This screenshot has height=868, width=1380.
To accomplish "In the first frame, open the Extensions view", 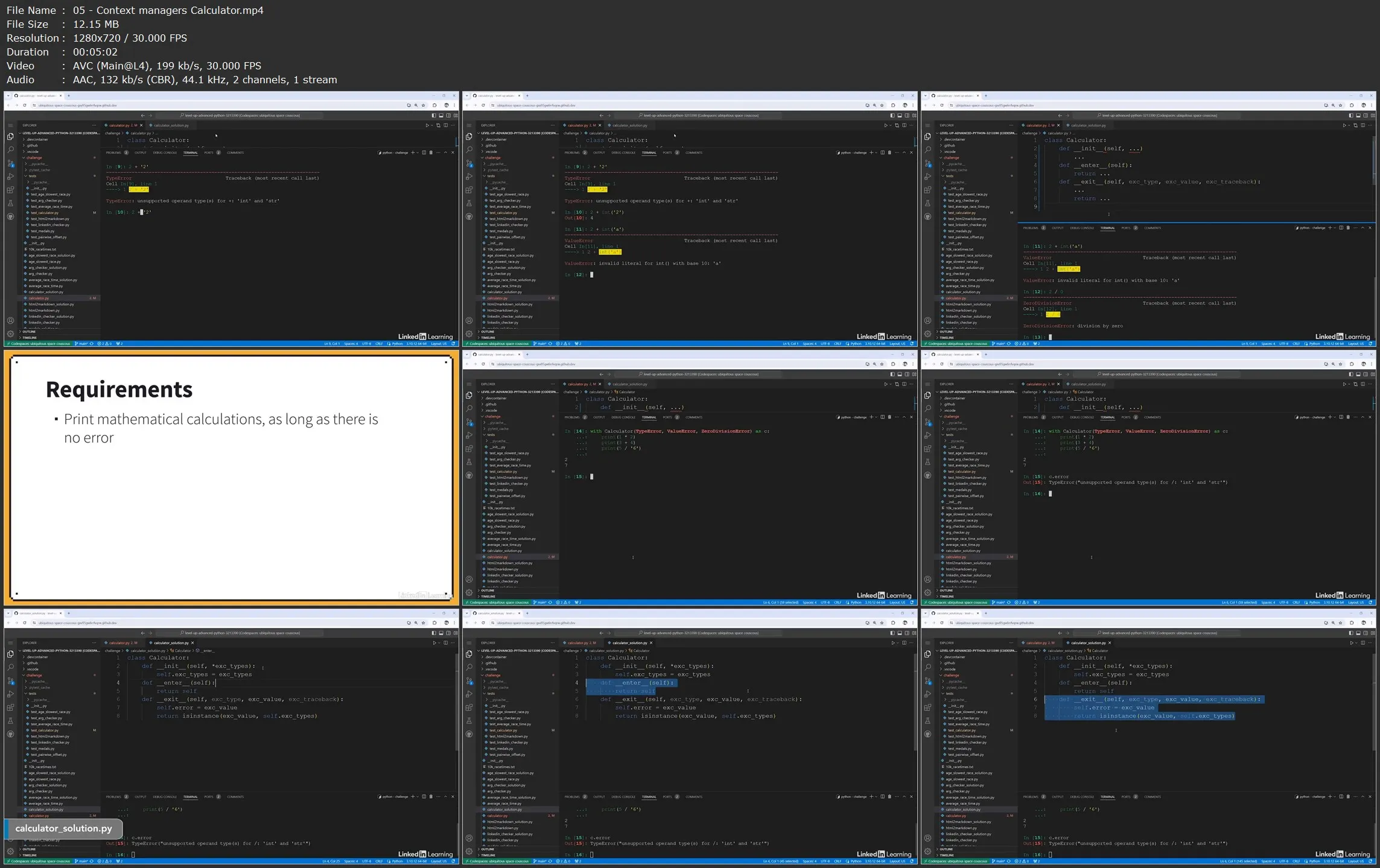I will coord(10,190).
